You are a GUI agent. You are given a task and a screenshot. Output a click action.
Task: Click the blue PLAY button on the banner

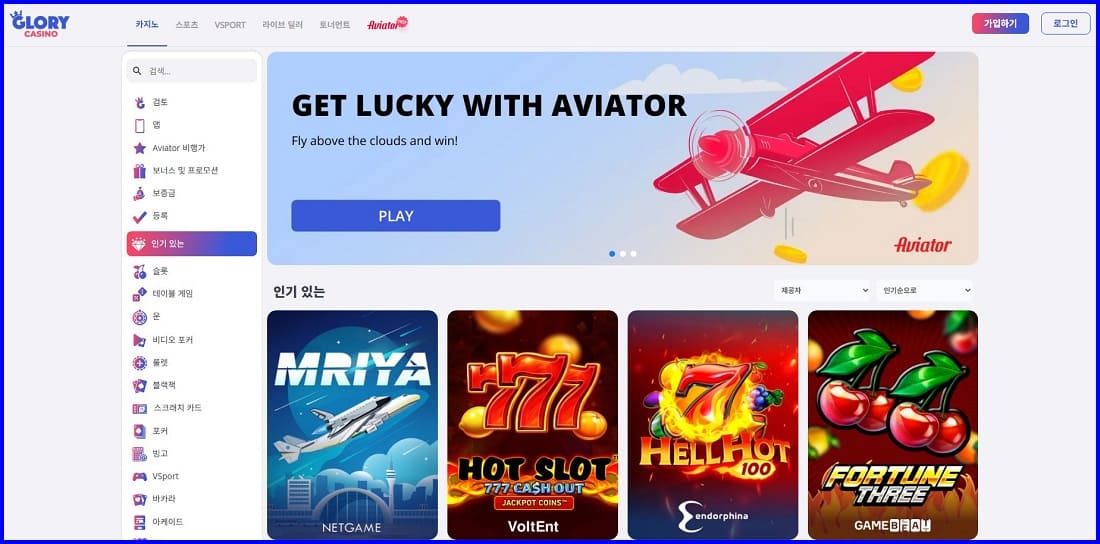pyautogui.click(x=396, y=215)
